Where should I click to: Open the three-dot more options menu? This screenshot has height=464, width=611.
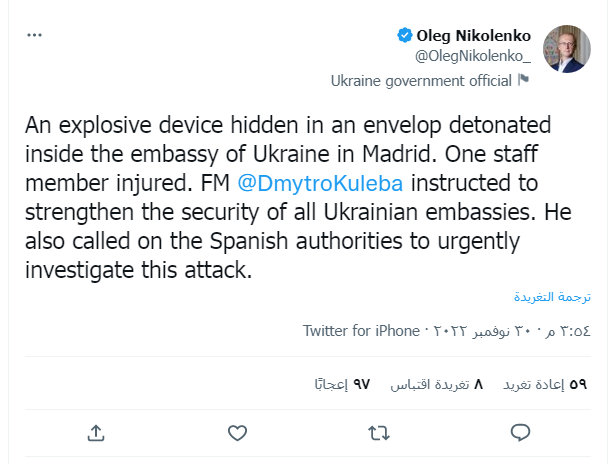[36, 35]
